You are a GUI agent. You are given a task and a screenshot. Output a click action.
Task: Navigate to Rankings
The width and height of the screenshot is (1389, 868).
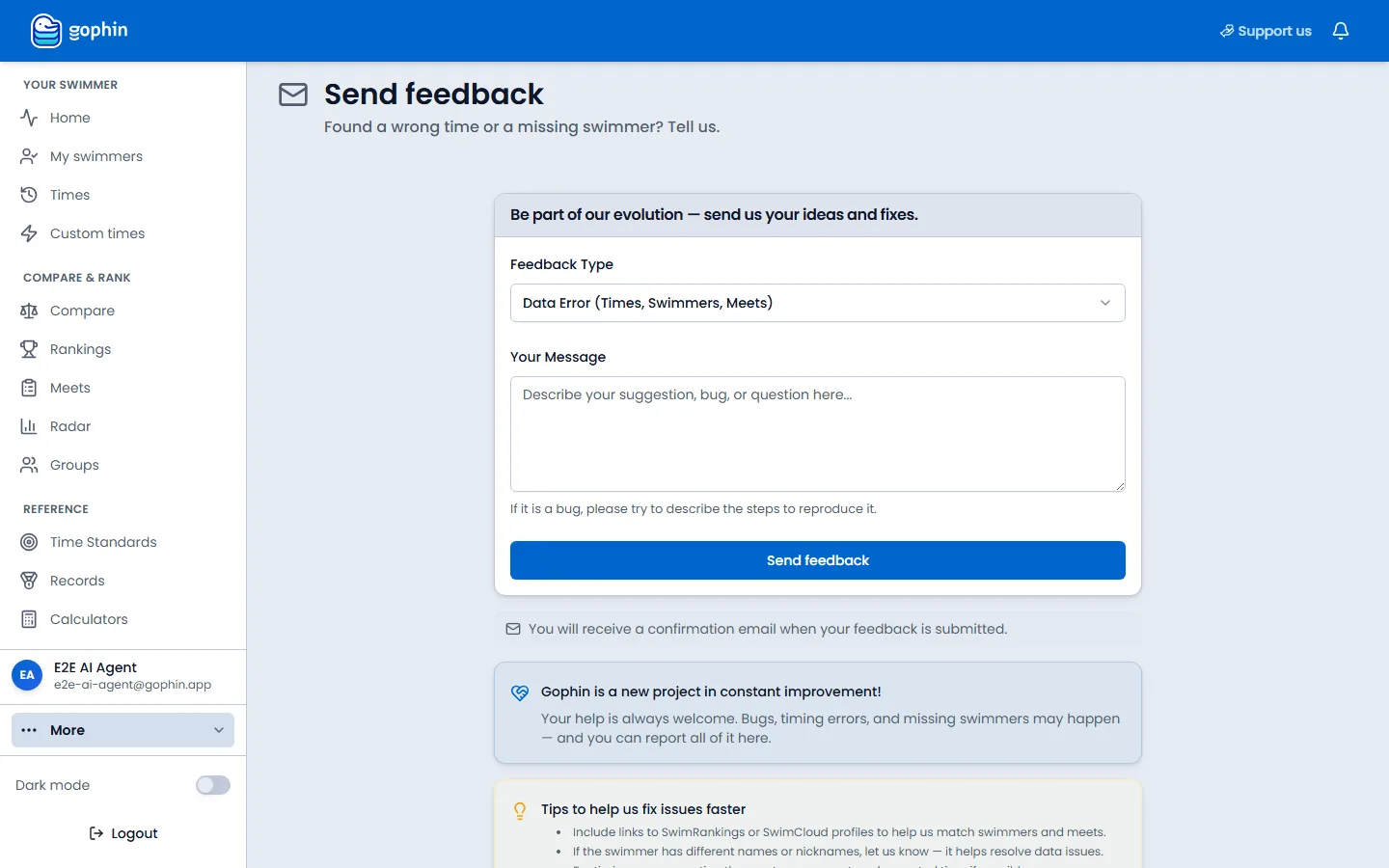pyautogui.click(x=123, y=349)
